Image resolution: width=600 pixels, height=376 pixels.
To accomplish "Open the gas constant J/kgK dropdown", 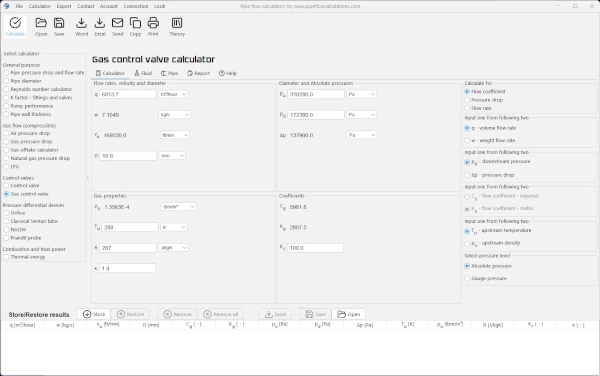I will point(173,247).
